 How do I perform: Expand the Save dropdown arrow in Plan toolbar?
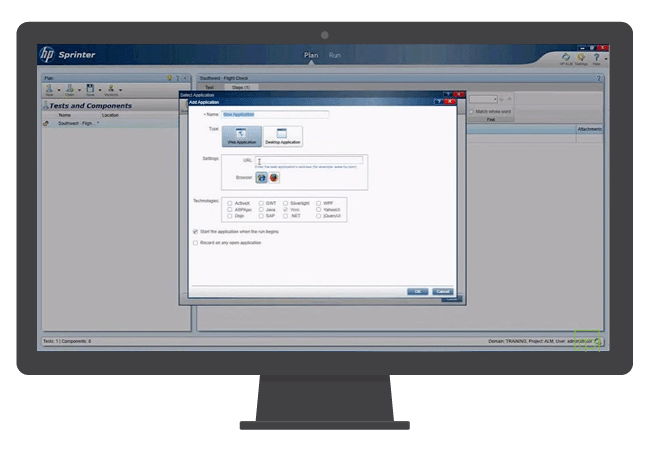coord(99,90)
